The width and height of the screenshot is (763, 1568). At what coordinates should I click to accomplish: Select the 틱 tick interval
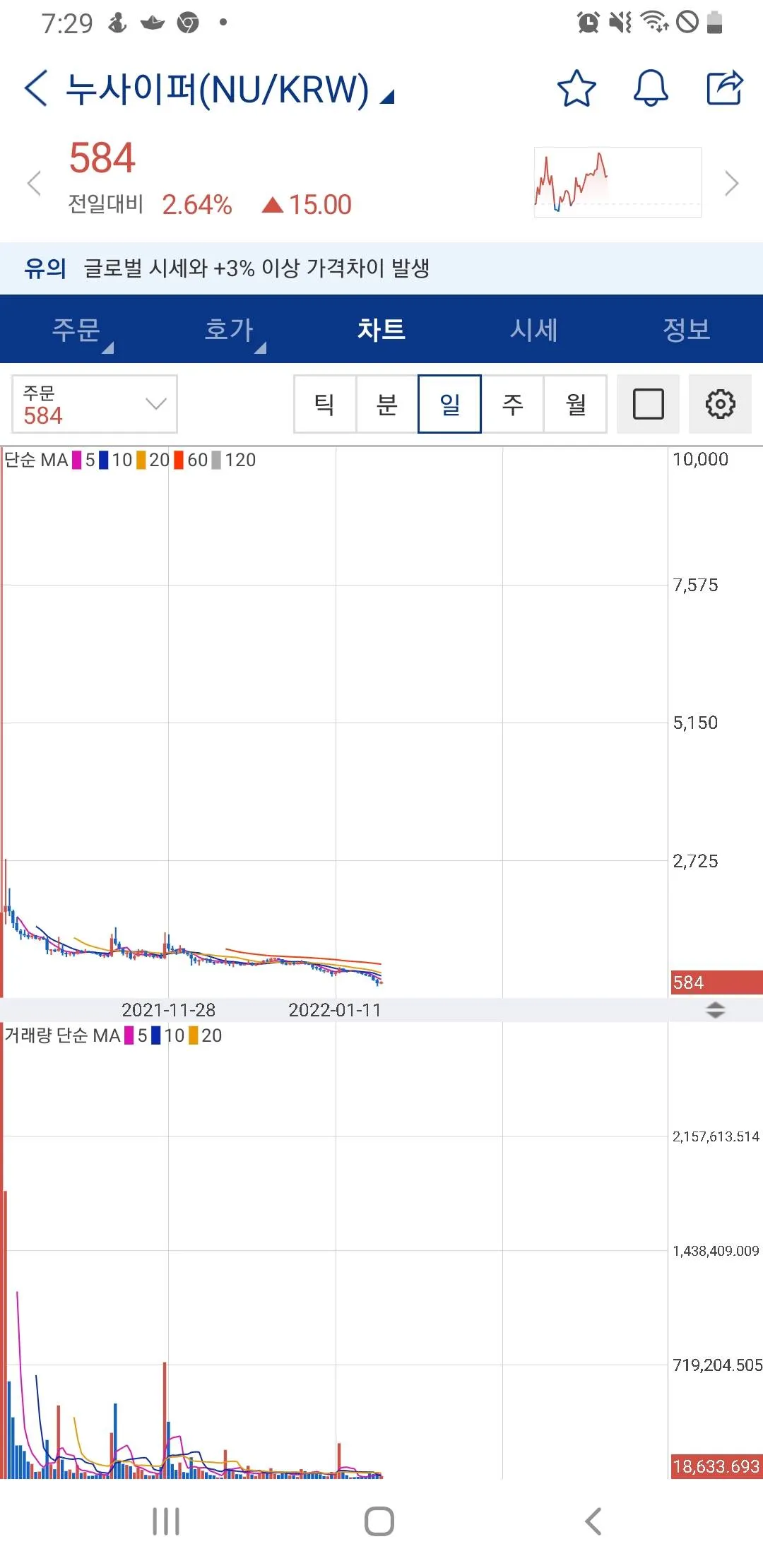point(324,404)
